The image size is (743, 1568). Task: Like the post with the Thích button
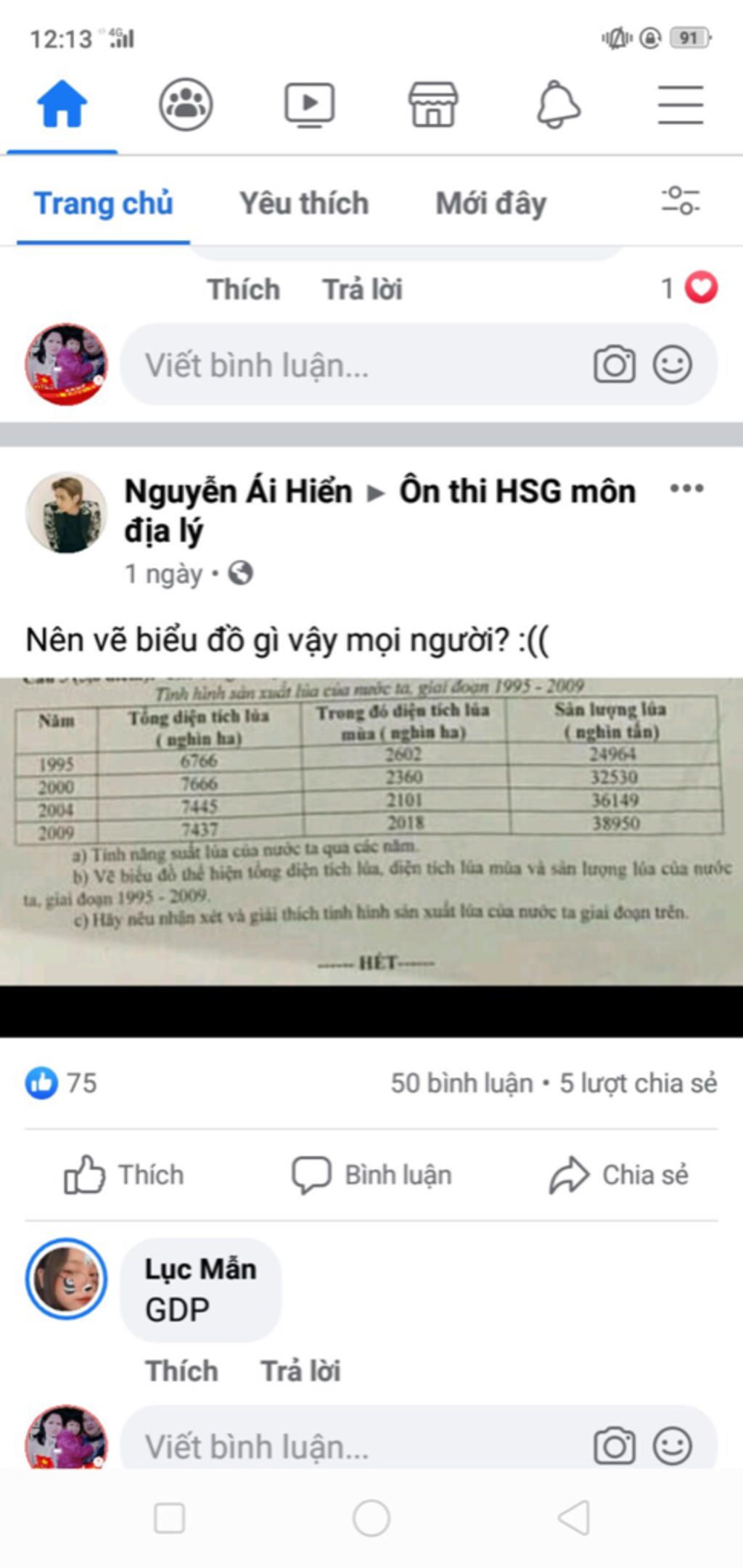coord(124,1174)
